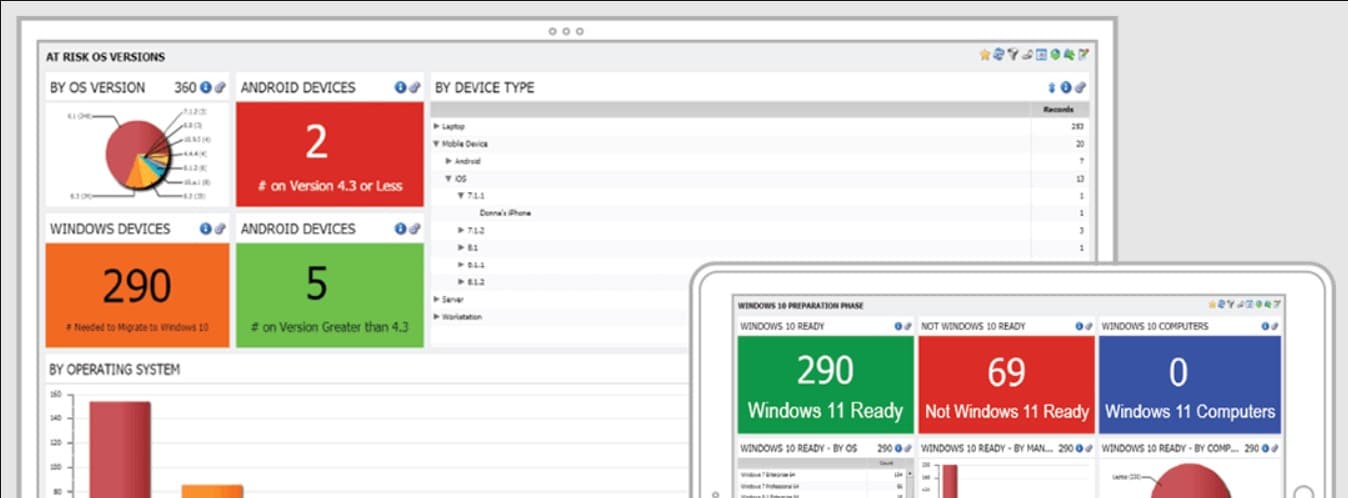Click the By Device Type widget title
Viewport: 1348px width, 498px height.
[x=484, y=88]
